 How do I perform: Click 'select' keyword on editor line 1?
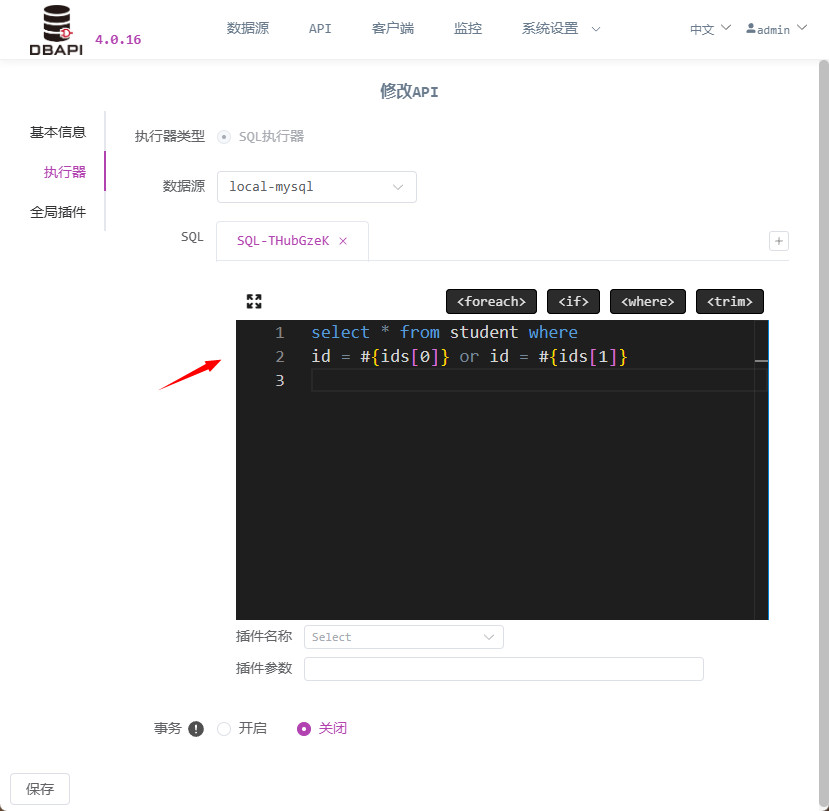tap(340, 332)
